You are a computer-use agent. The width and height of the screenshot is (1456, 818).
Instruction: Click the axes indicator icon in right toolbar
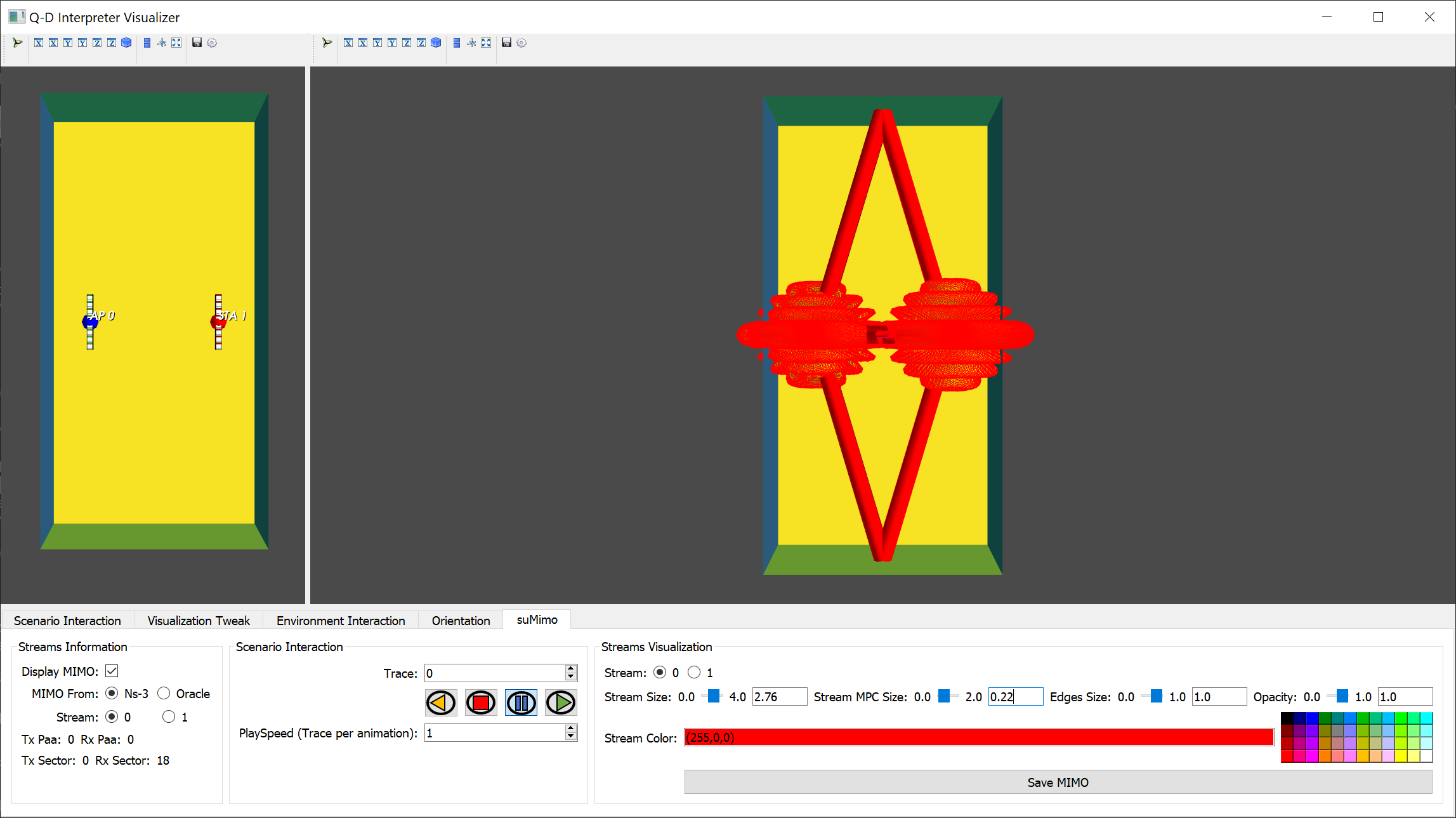pos(471,43)
